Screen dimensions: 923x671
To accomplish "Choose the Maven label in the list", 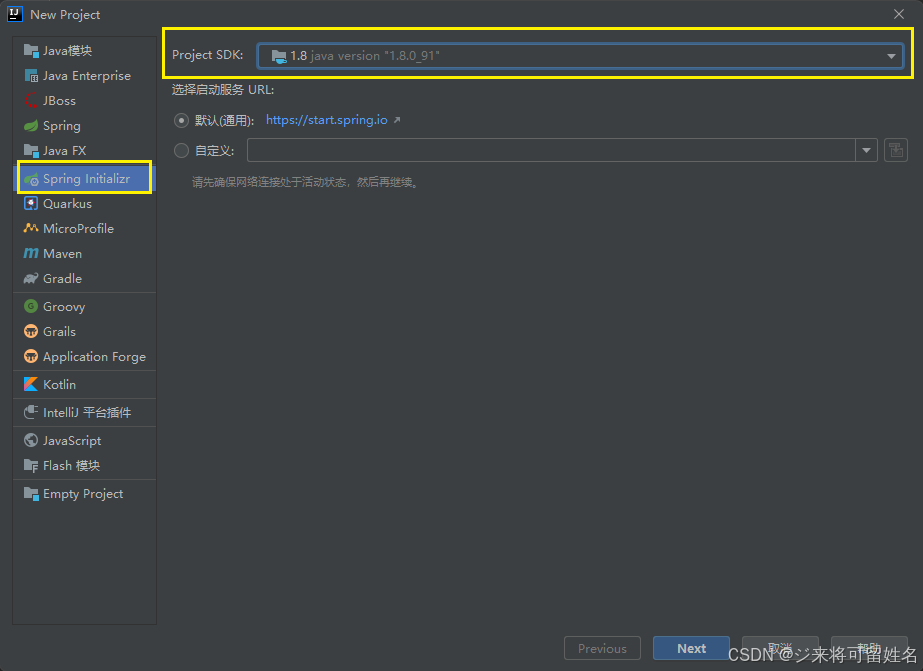I will pos(62,254).
